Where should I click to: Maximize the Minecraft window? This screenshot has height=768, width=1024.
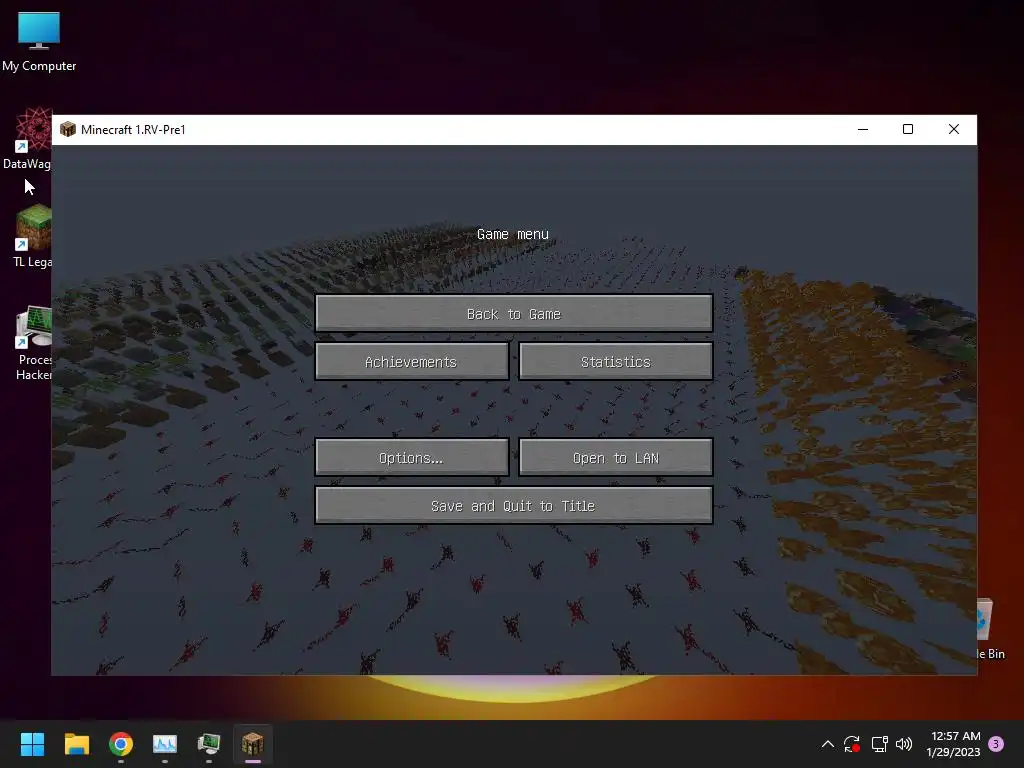click(908, 129)
